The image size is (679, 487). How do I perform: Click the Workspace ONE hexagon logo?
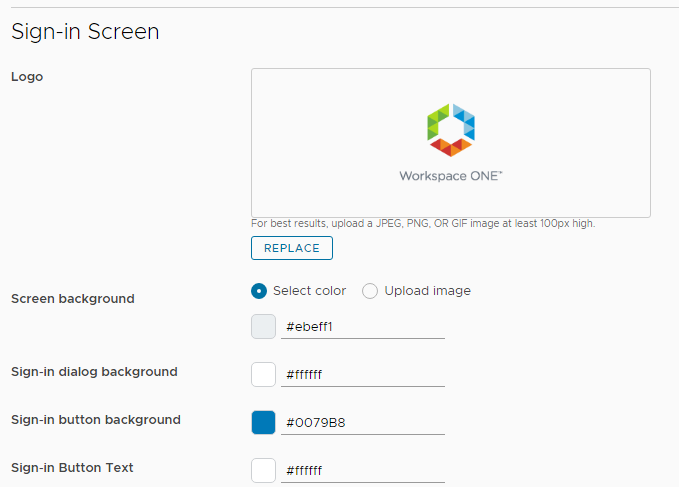(x=451, y=130)
